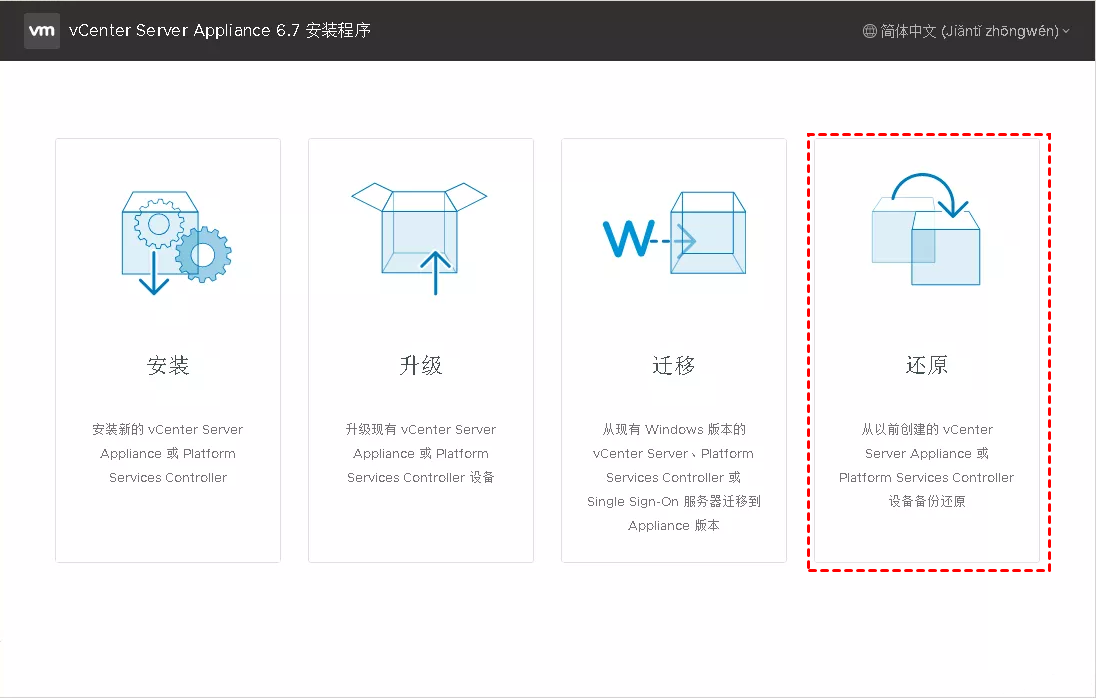The image size is (1096, 698).
Task: Click the 升级现有 vCenter Server description
Action: (x=421, y=453)
